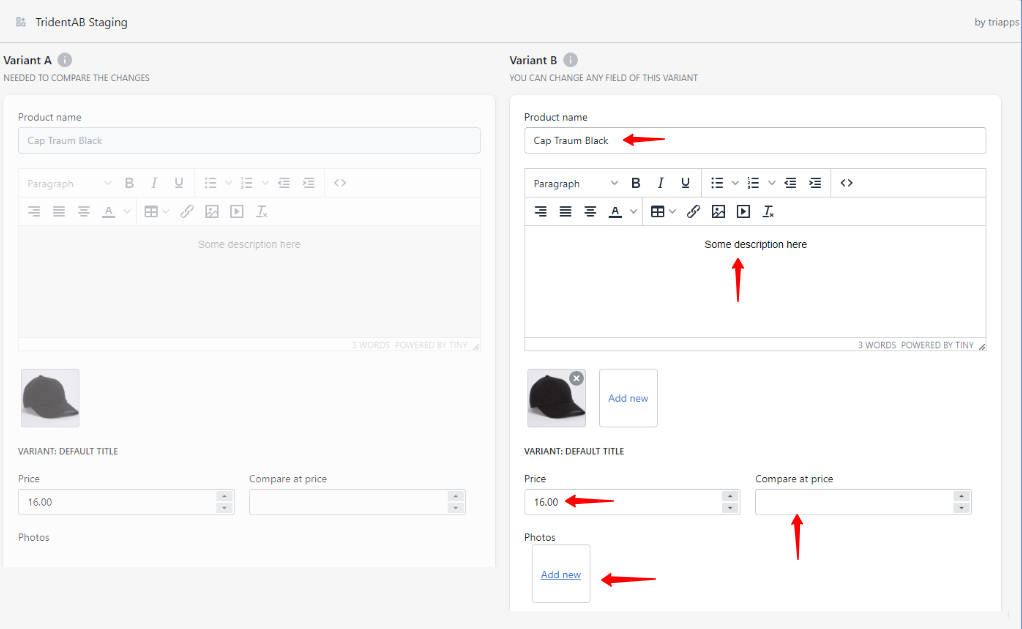The height and width of the screenshot is (629, 1022).
Task: Click the clear formatting icon in Variant A editor
Action: click(x=262, y=212)
